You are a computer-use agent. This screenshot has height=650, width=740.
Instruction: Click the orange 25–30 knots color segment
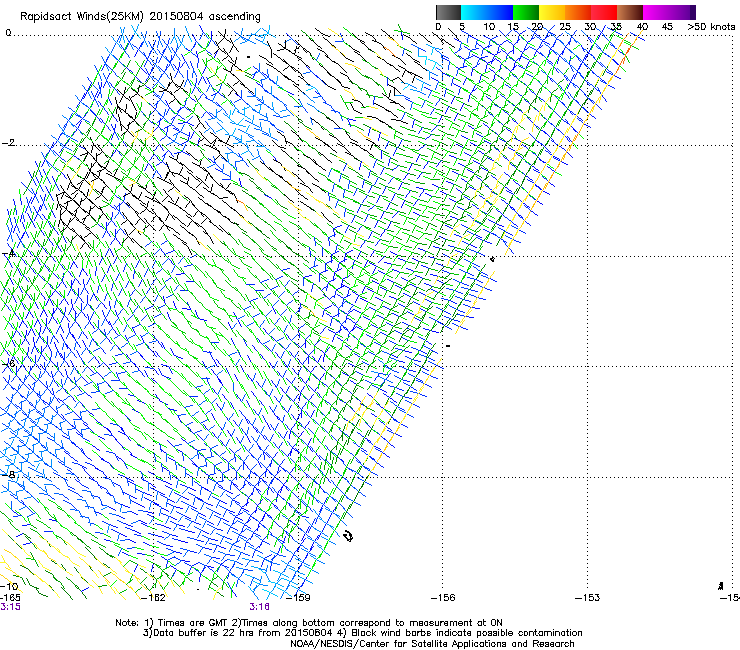tap(578, 12)
